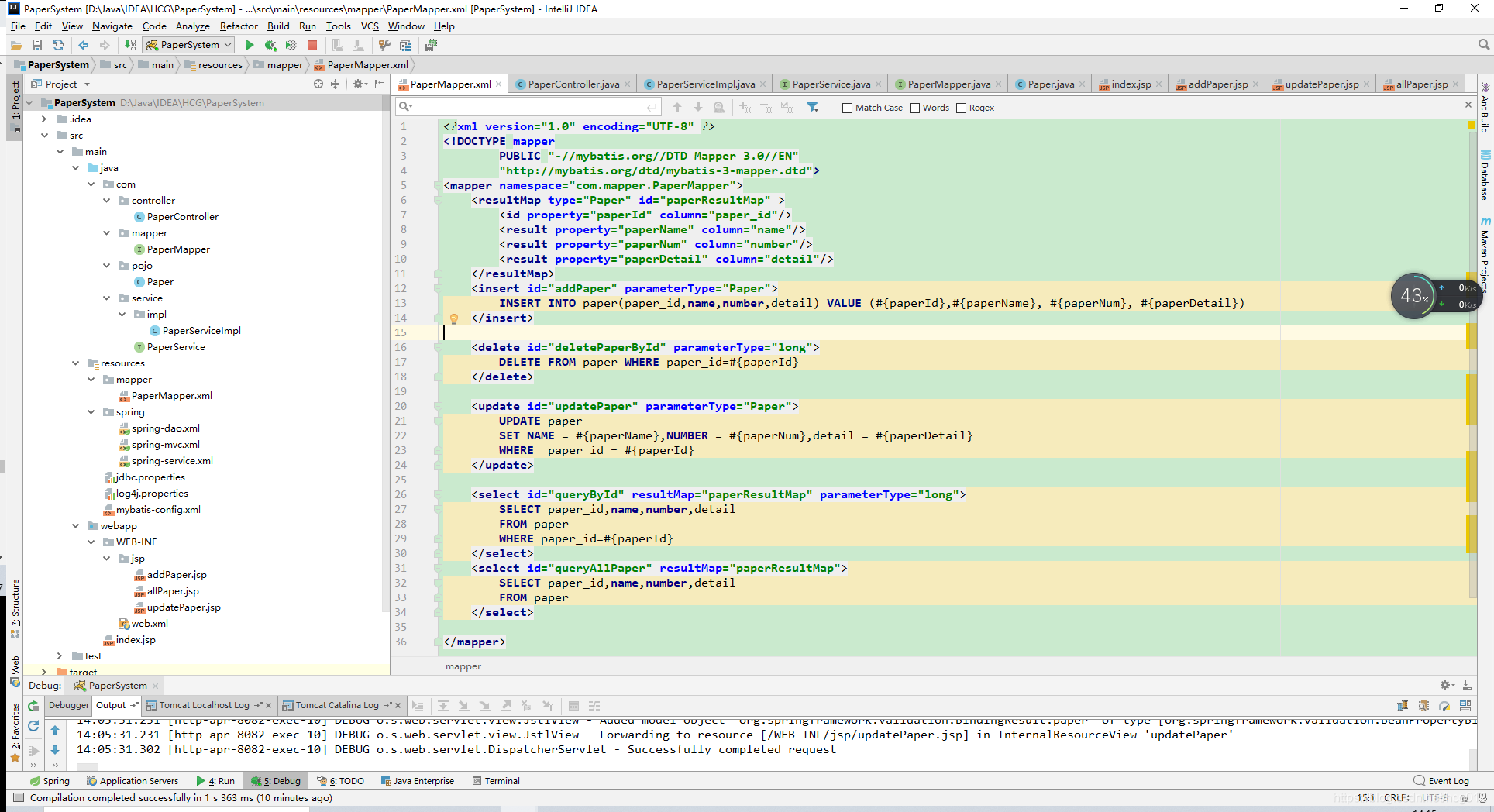This screenshot has width=1494, height=812.
Task: Enable the Words checkbox
Action: [914, 108]
